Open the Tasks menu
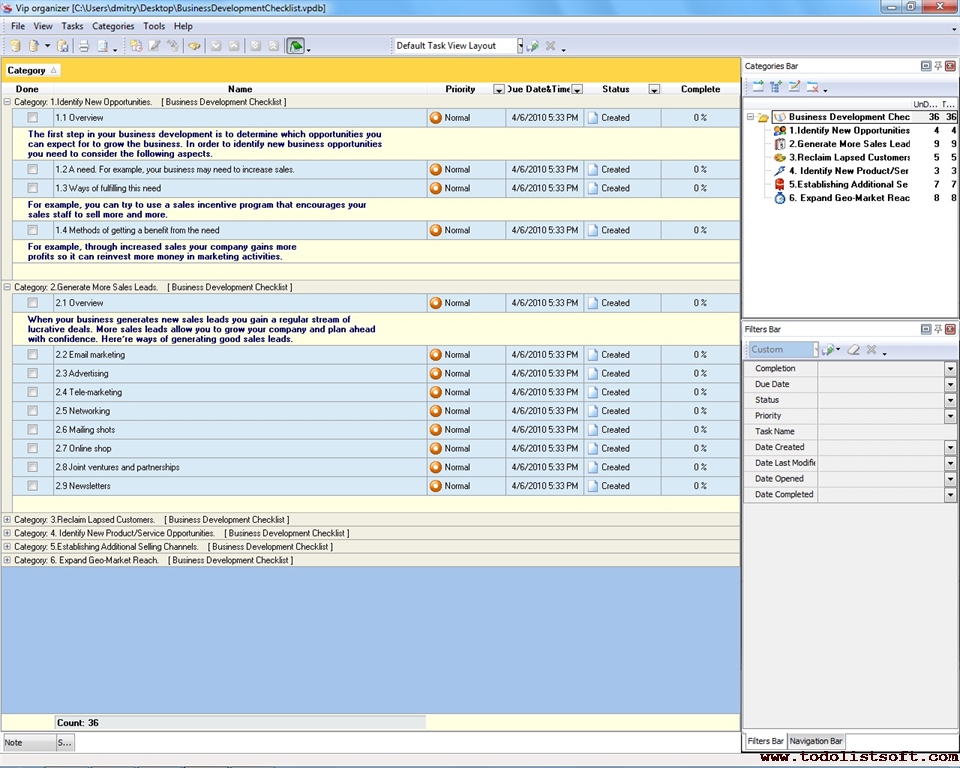Image resolution: width=960 pixels, height=768 pixels. coord(72,26)
